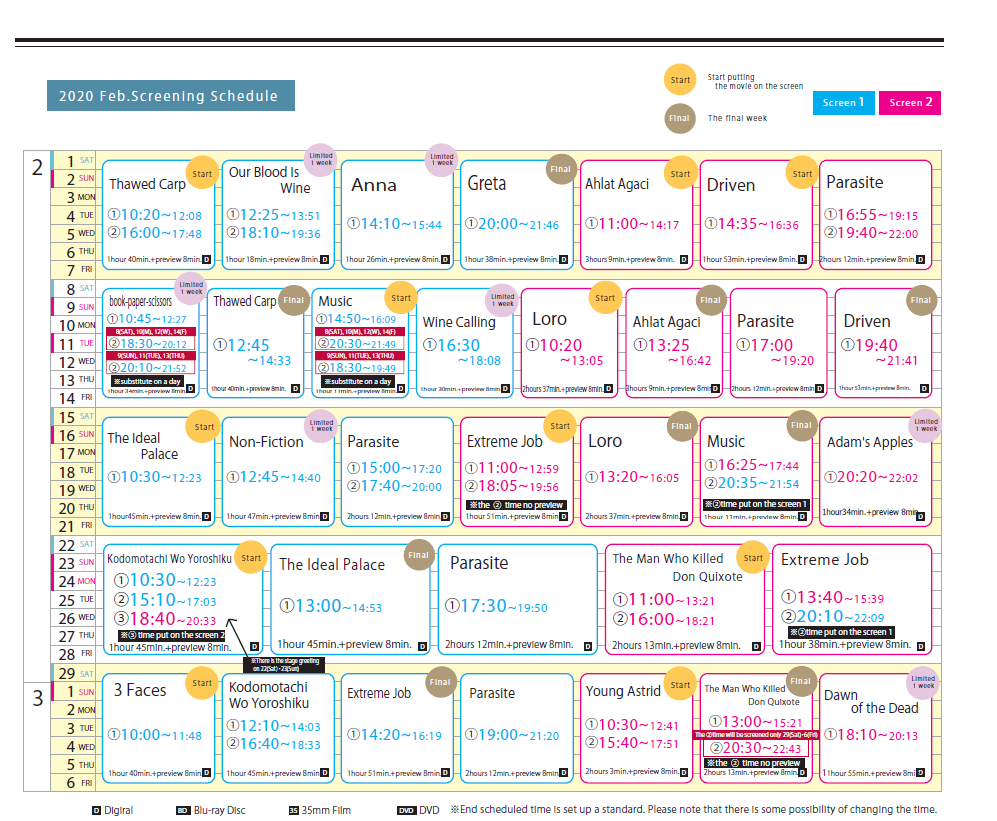
Task: Select the Limited 1 week badge on Non-Fiction
Action: [321, 425]
